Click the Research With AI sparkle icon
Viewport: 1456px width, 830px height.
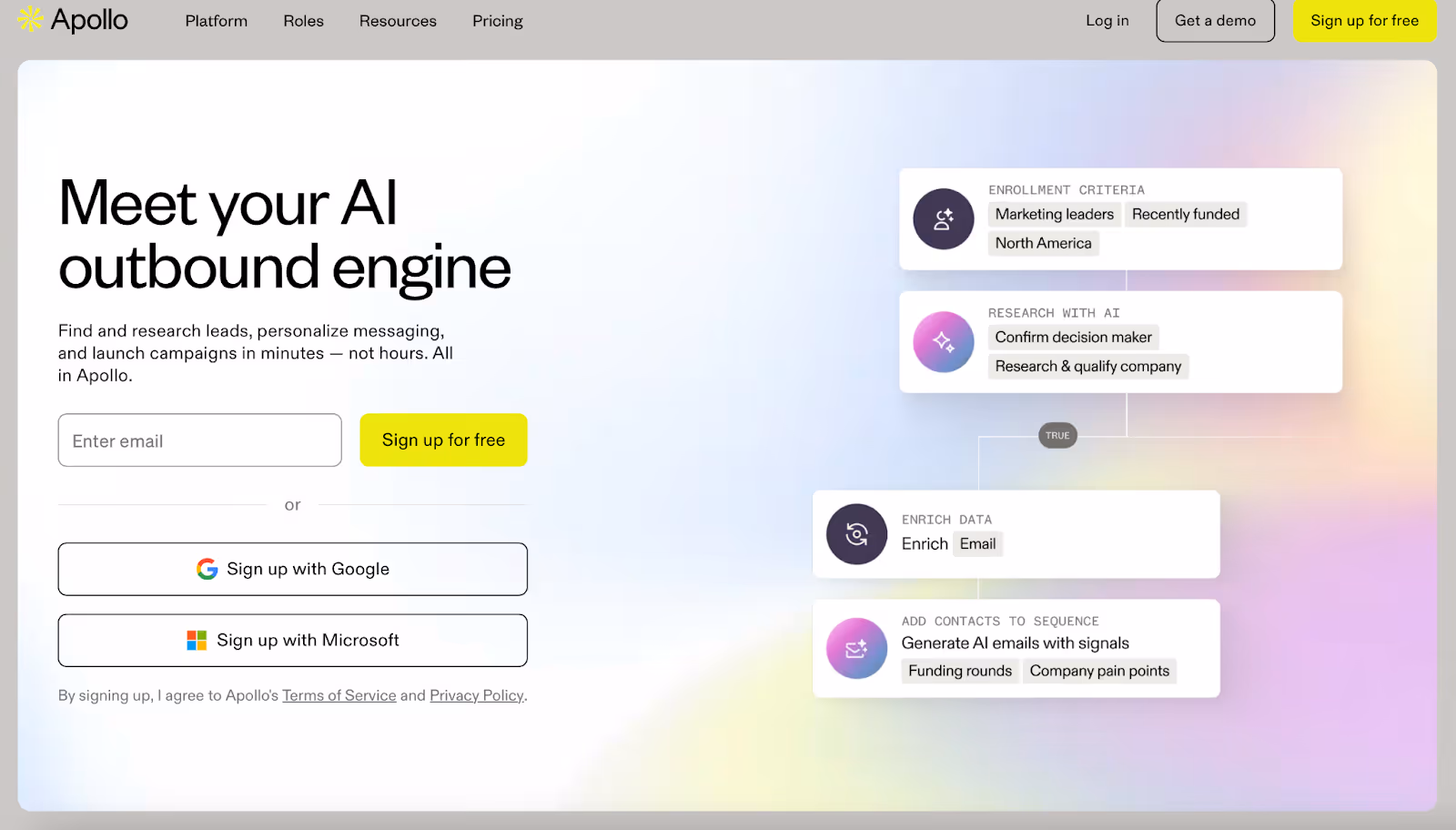click(944, 341)
